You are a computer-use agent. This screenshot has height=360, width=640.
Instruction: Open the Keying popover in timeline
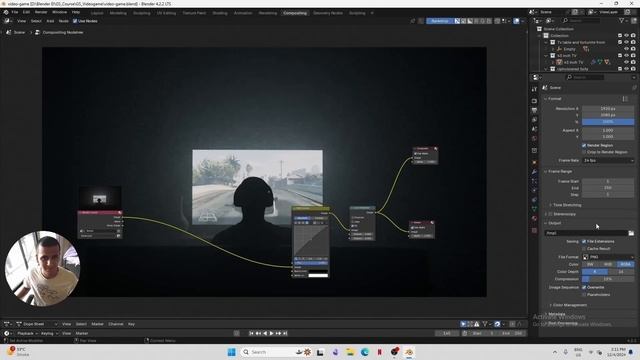[49, 333]
